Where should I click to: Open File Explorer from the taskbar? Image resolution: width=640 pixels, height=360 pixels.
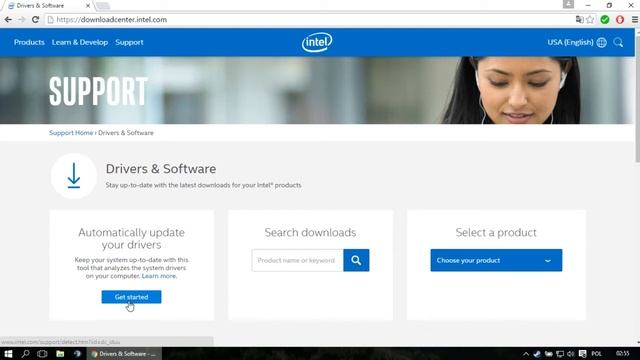coord(60,353)
